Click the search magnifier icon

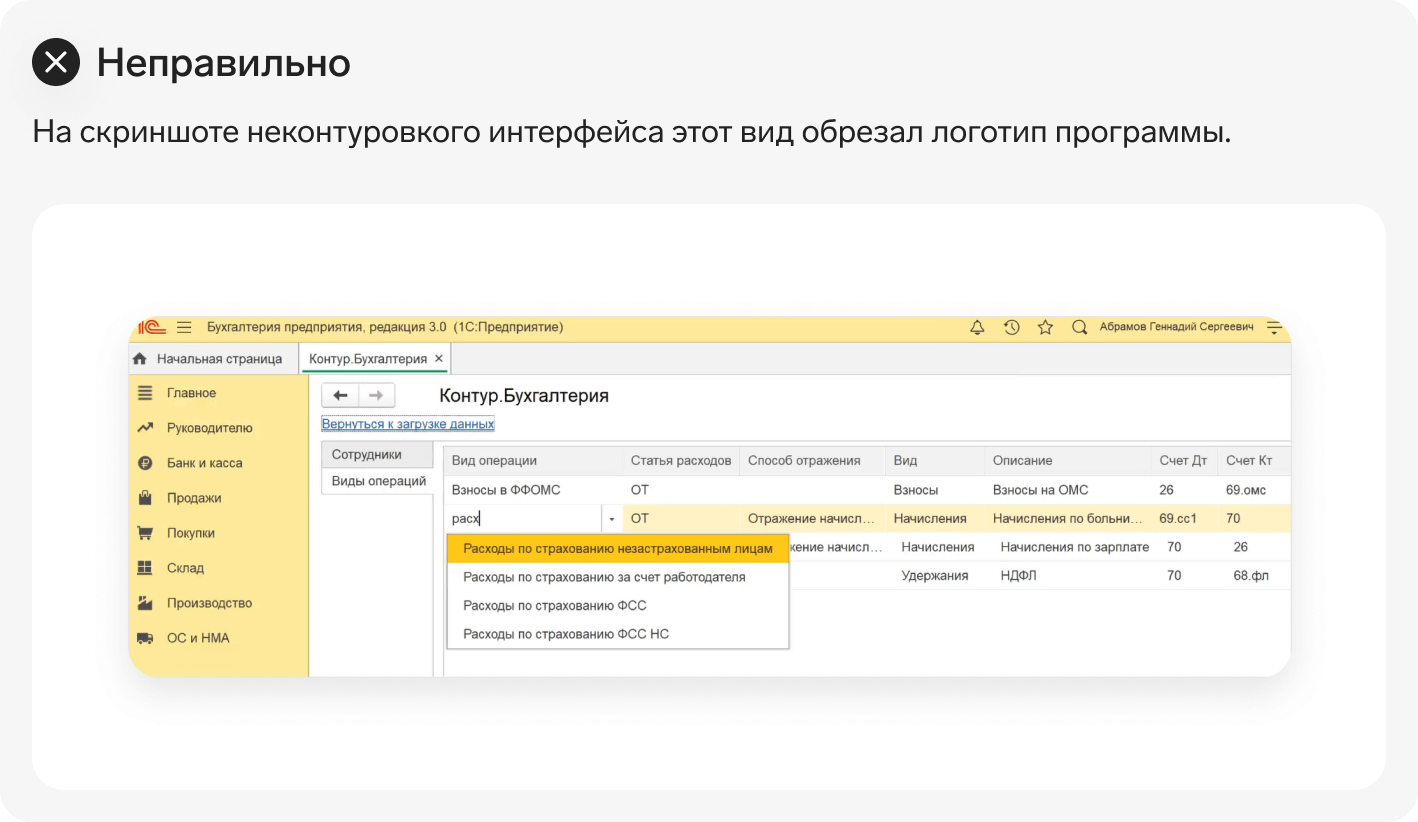coord(1079,327)
